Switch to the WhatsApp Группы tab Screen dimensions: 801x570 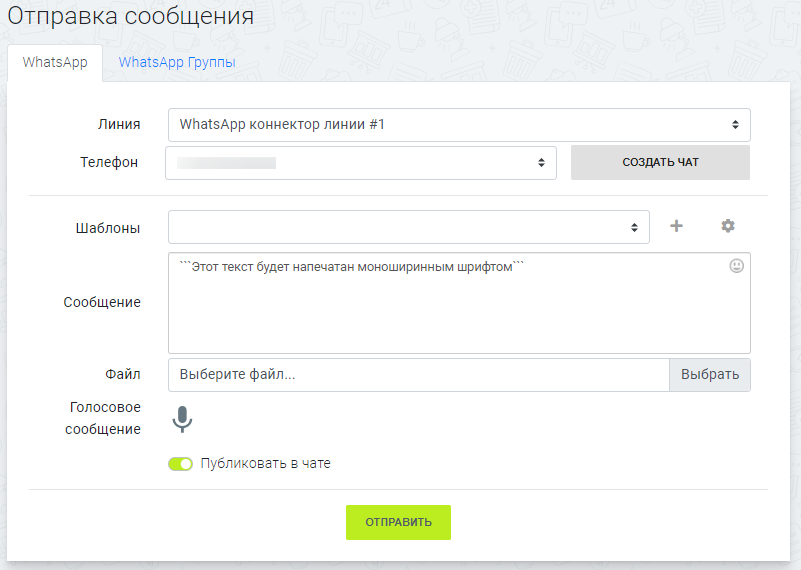point(177,62)
